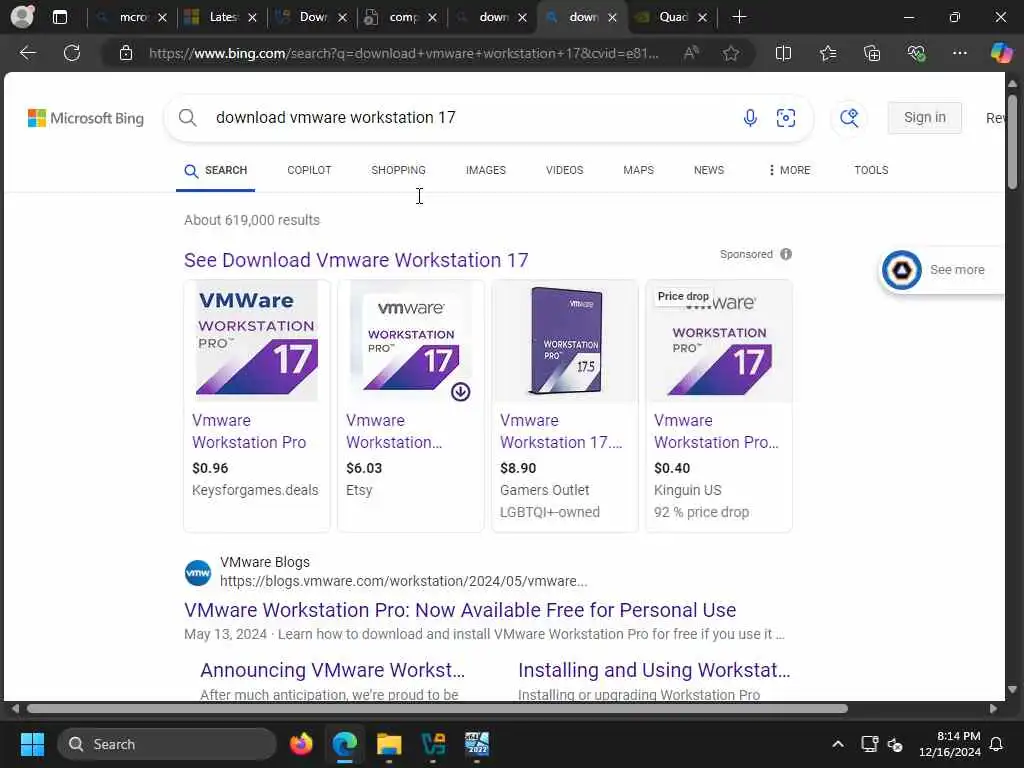
Task: Open Announcing VMware Workst... sublink
Action: [332, 670]
